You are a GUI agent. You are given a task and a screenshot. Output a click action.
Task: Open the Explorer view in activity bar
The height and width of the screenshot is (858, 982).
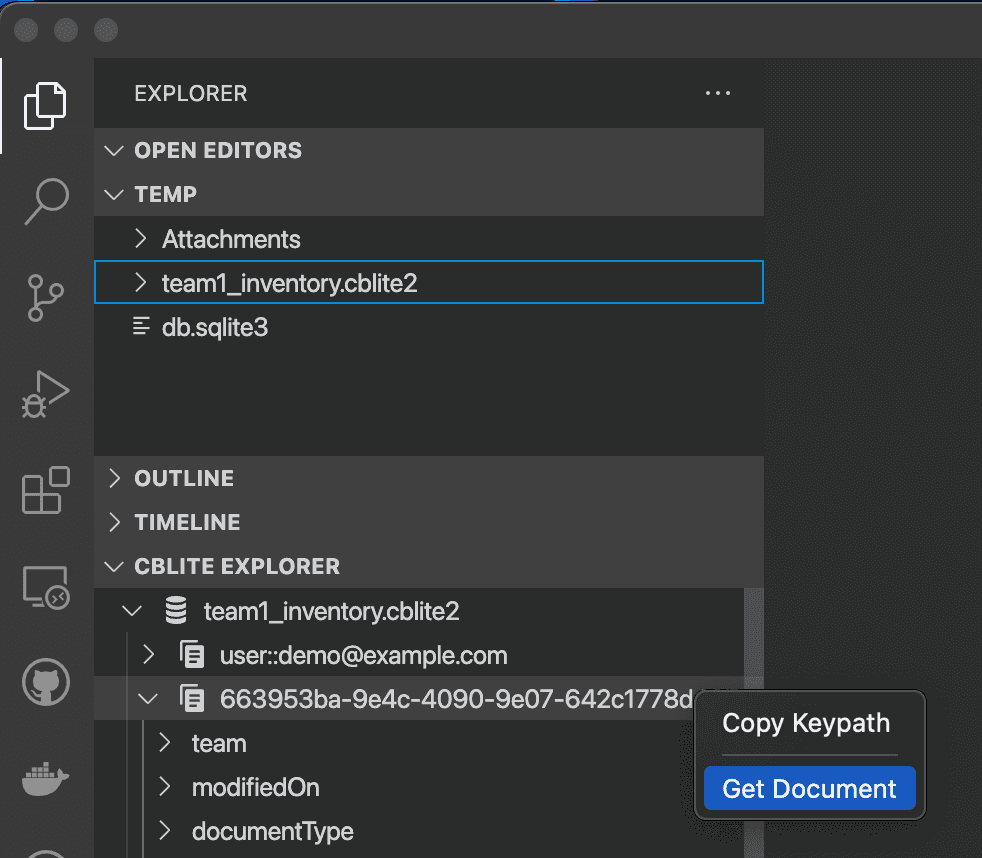[45, 105]
